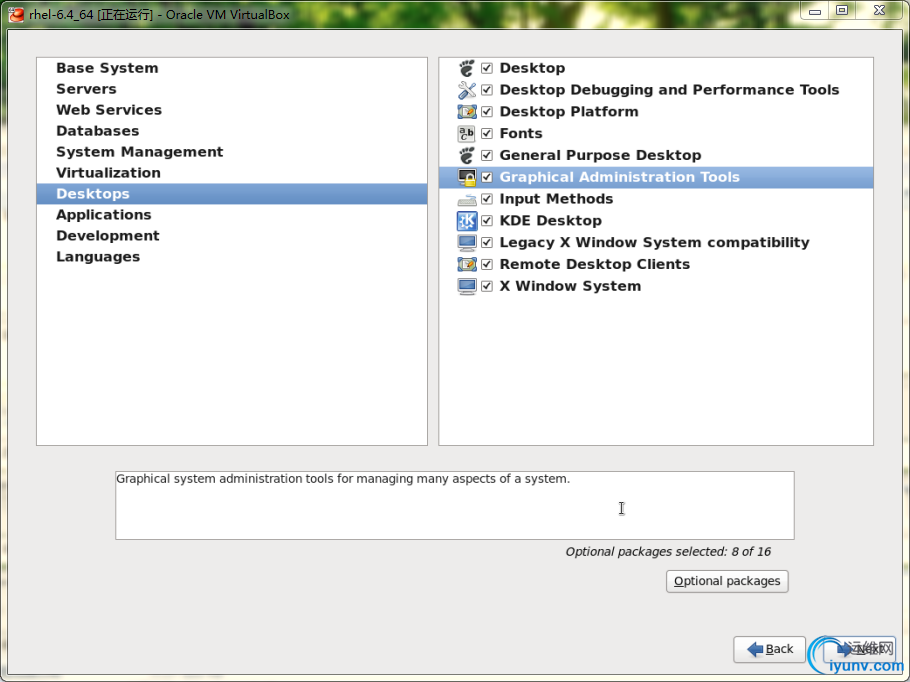The height and width of the screenshot is (682, 910).
Task: Select the General Purpose Desktop label
Action: pyautogui.click(x=600, y=155)
